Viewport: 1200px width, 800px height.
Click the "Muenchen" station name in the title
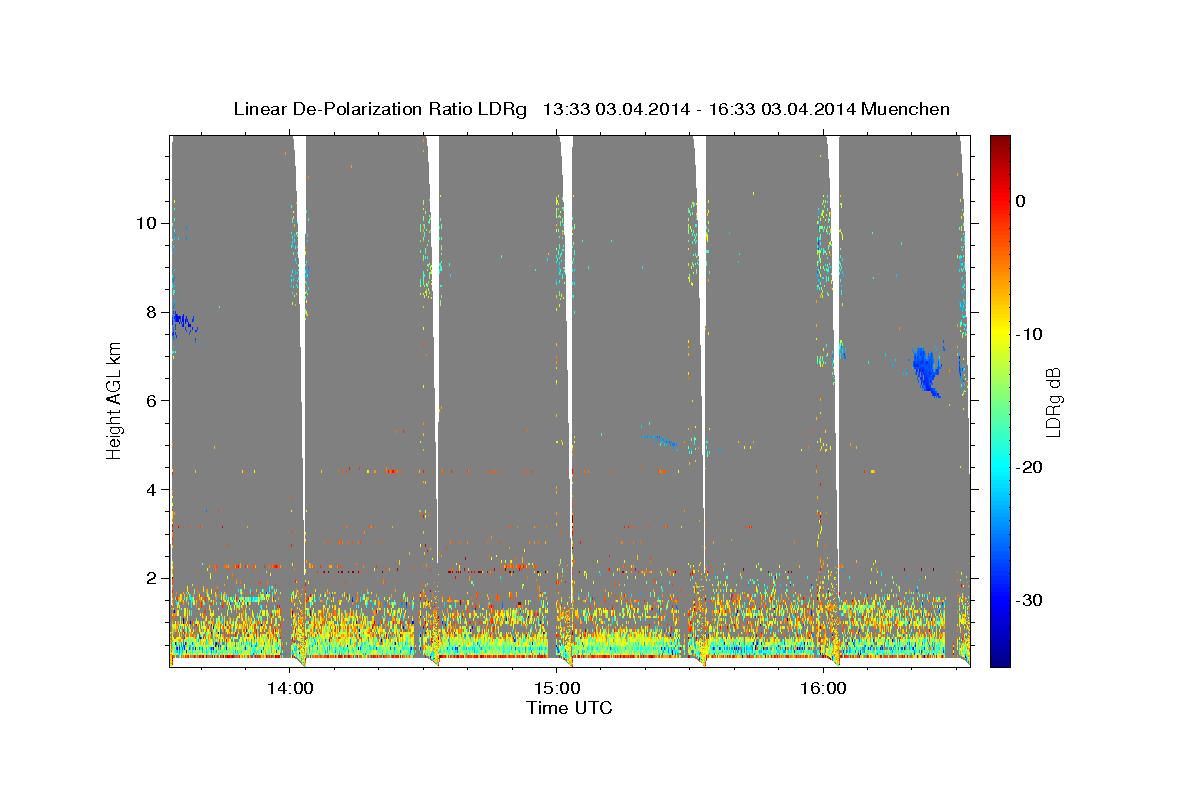(907, 109)
